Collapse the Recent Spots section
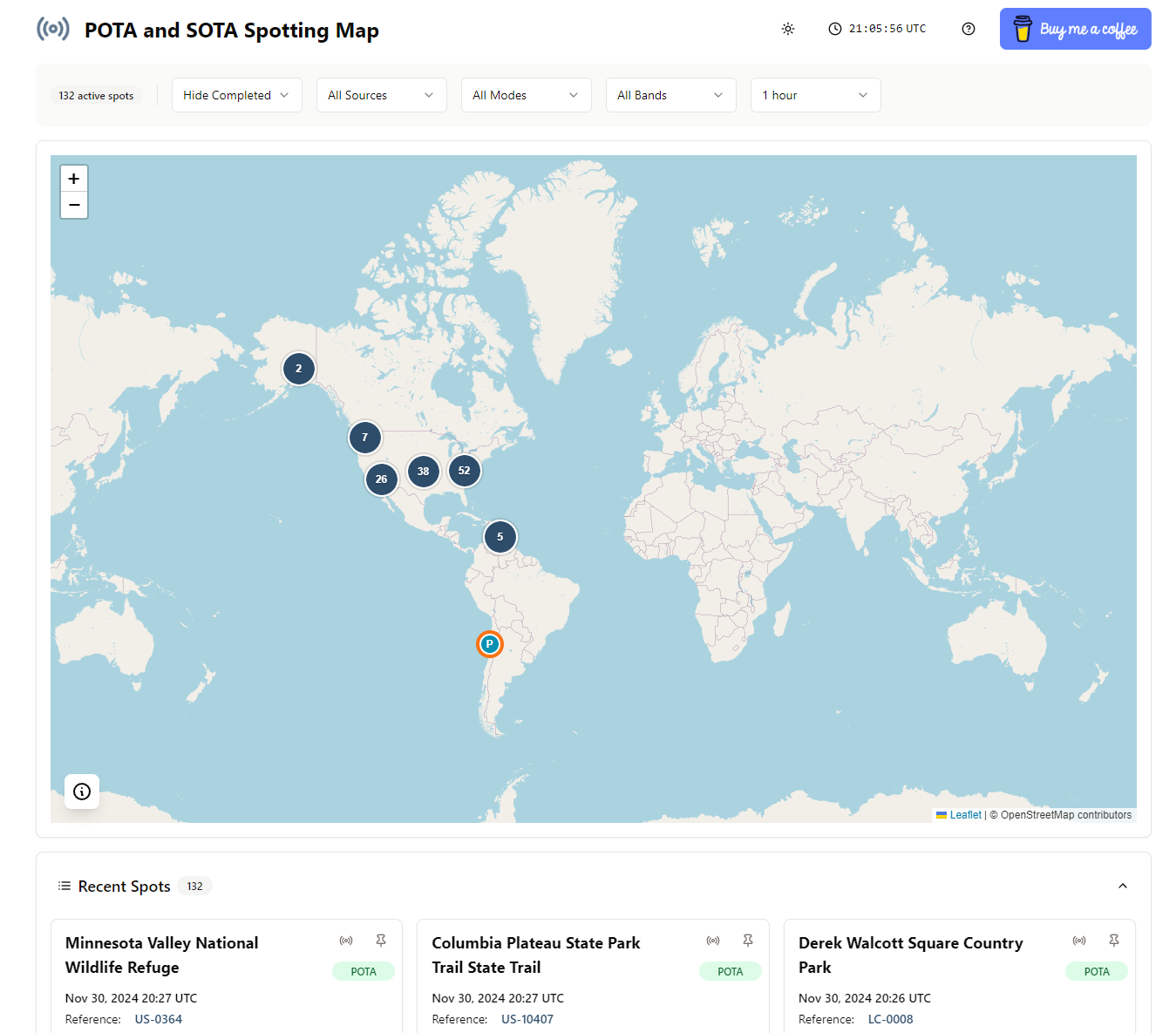Image resolution: width=1176 pixels, height=1033 pixels. (x=1122, y=886)
